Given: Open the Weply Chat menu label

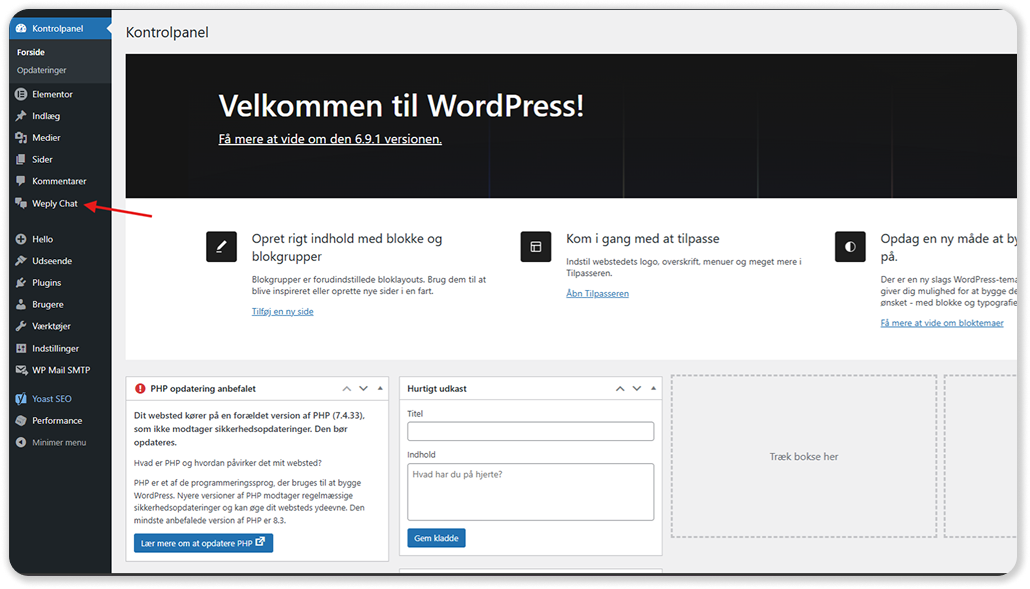Looking at the screenshot, I should 55,203.
